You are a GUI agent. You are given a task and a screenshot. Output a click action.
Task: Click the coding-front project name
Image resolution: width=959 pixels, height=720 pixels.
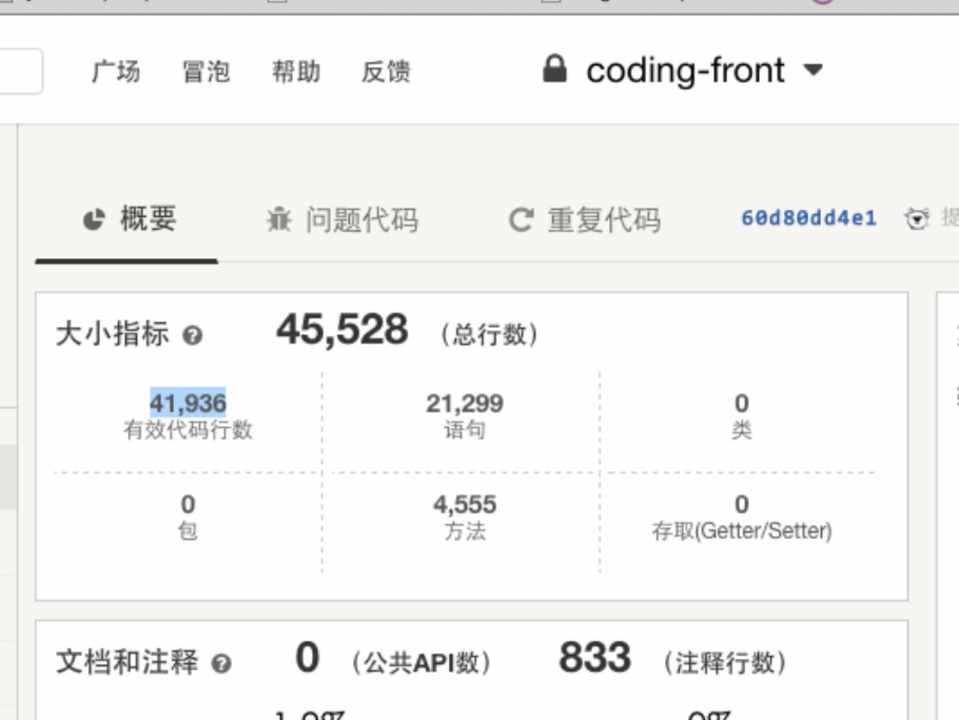685,70
